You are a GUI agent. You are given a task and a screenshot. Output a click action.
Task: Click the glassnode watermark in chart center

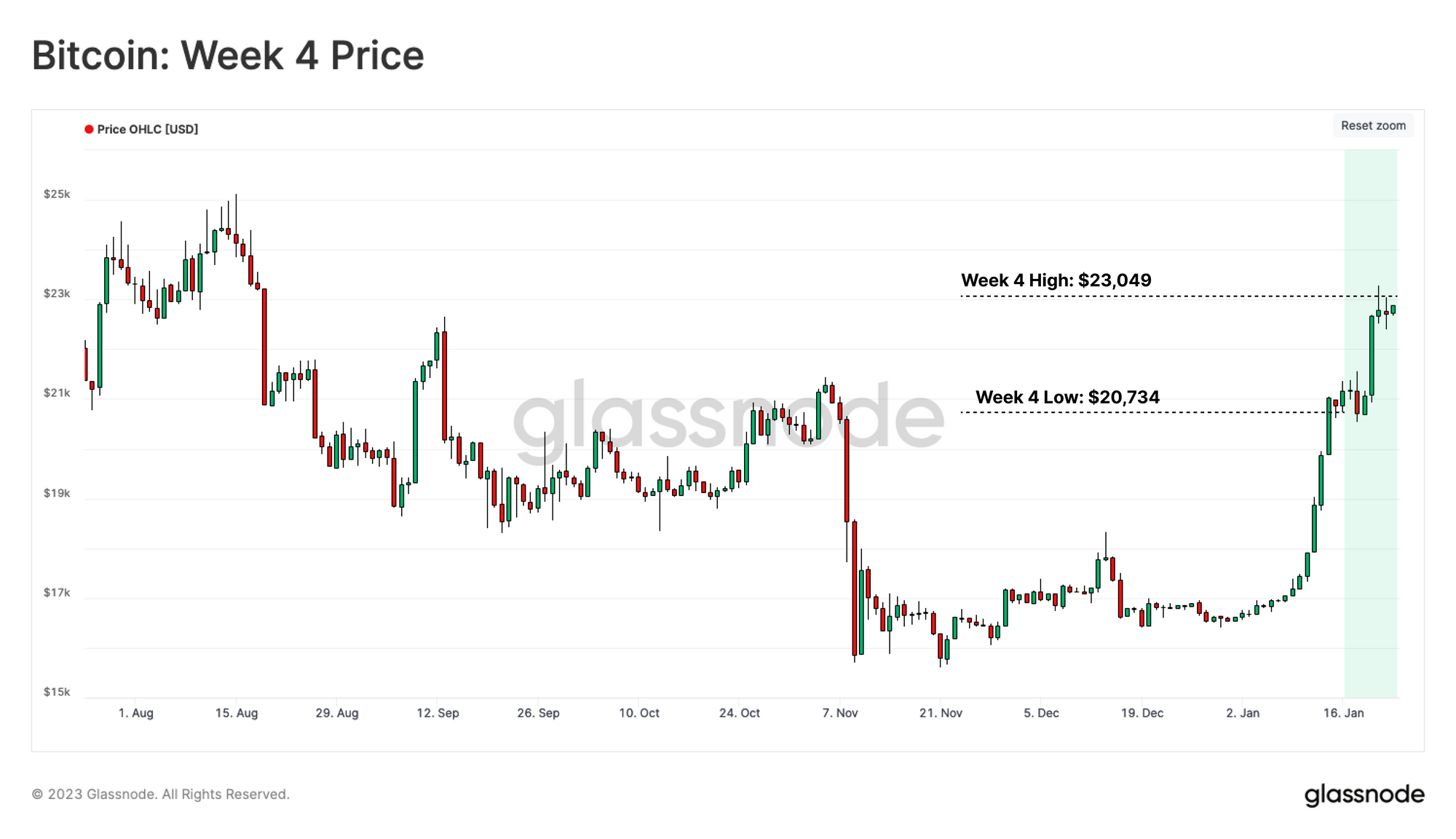tap(729, 415)
